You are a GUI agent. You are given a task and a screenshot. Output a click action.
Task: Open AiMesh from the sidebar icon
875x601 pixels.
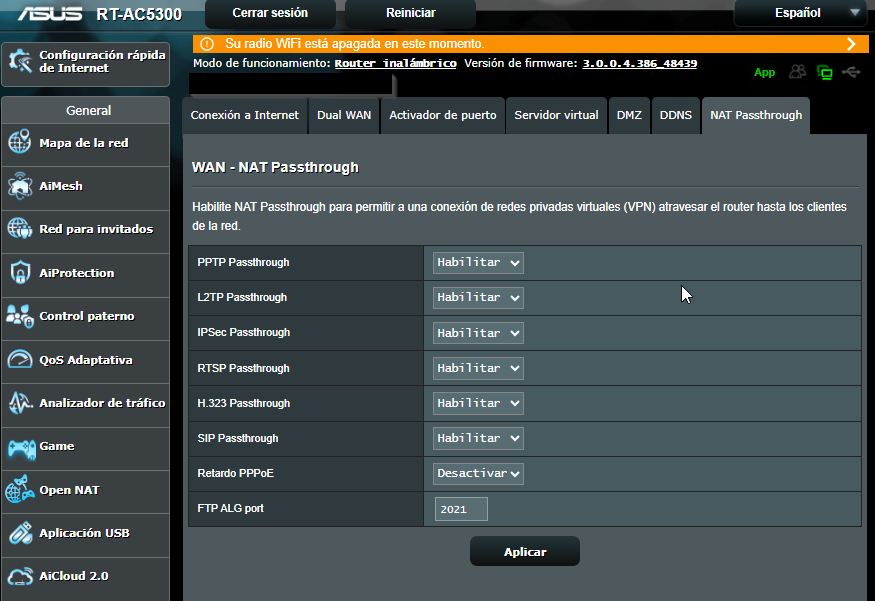point(20,186)
